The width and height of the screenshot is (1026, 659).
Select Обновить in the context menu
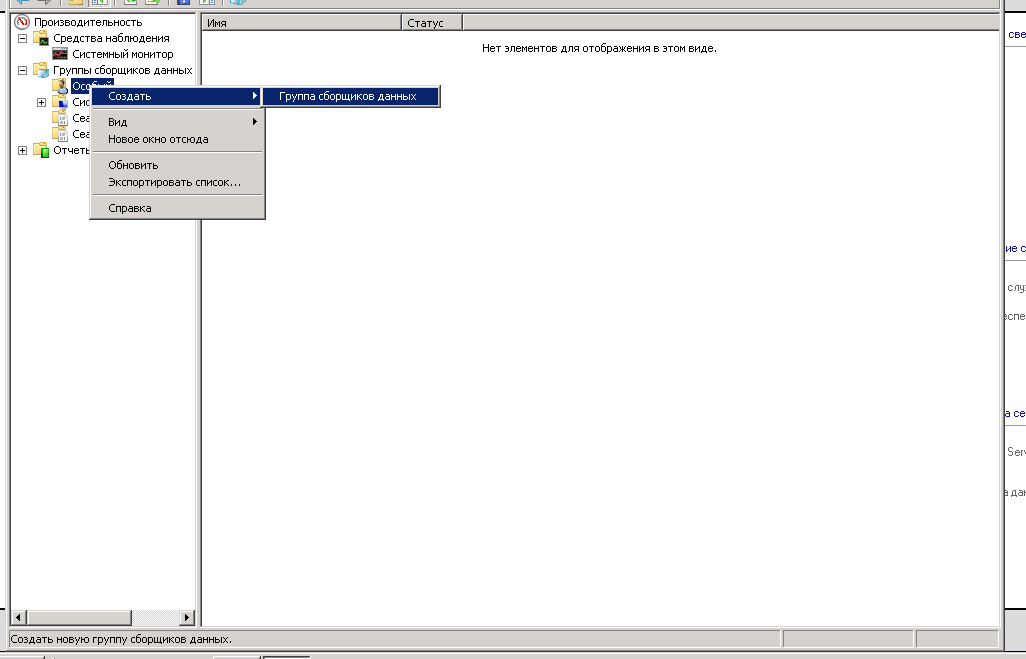[x=133, y=165]
